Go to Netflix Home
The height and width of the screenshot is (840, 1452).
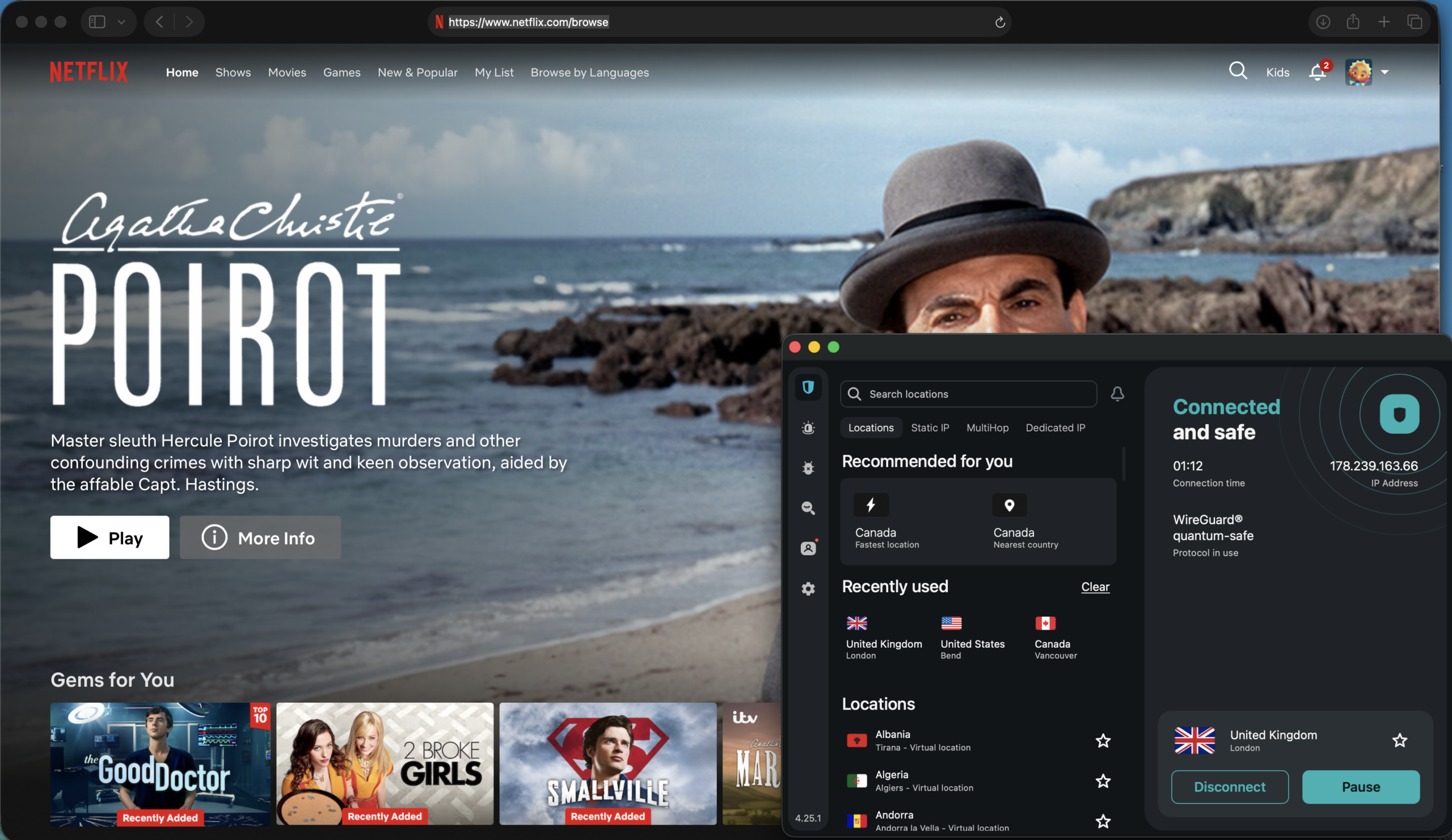182,73
